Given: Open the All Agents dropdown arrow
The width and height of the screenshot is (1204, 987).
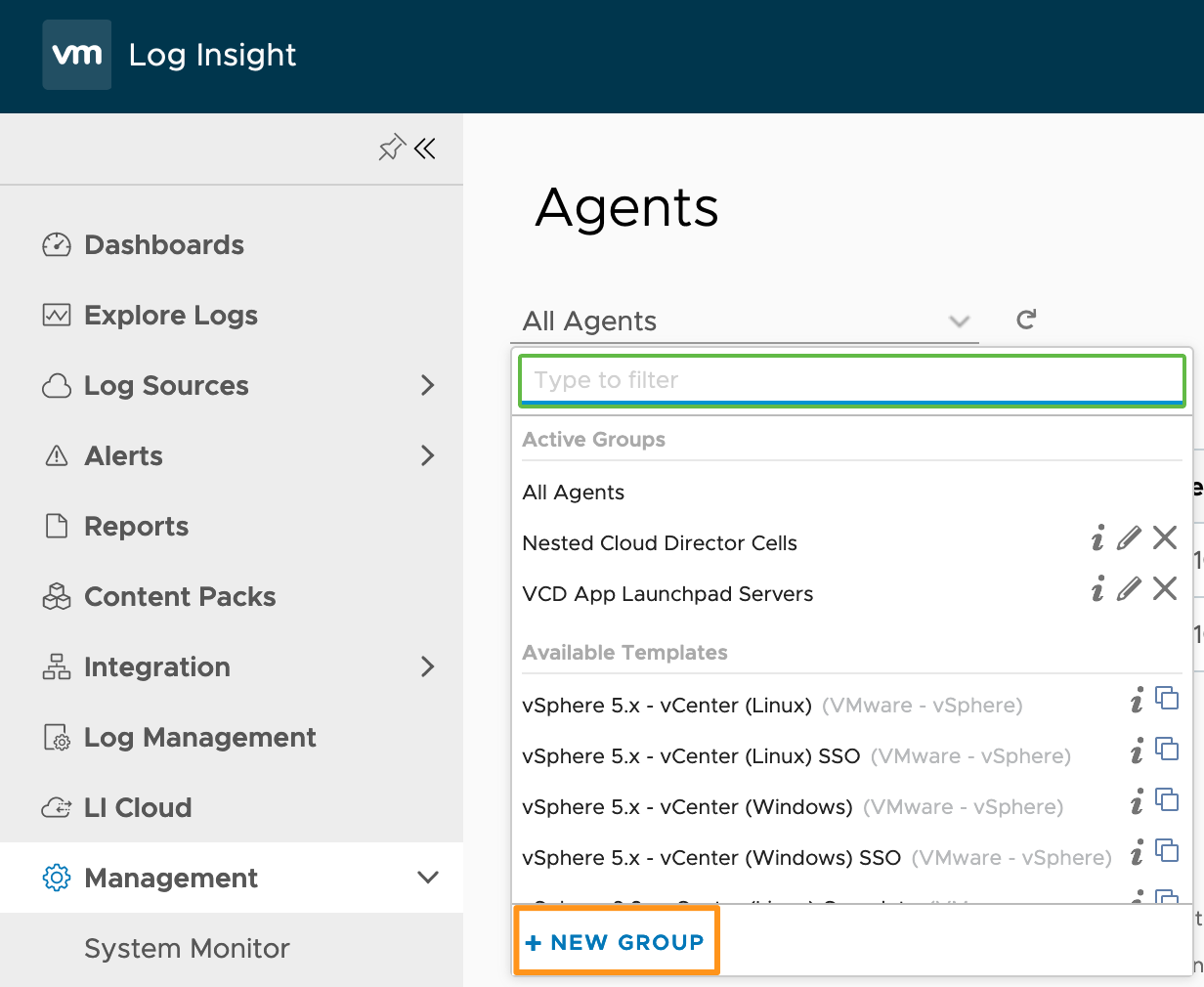Looking at the screenshot, I should coord(960,322).
